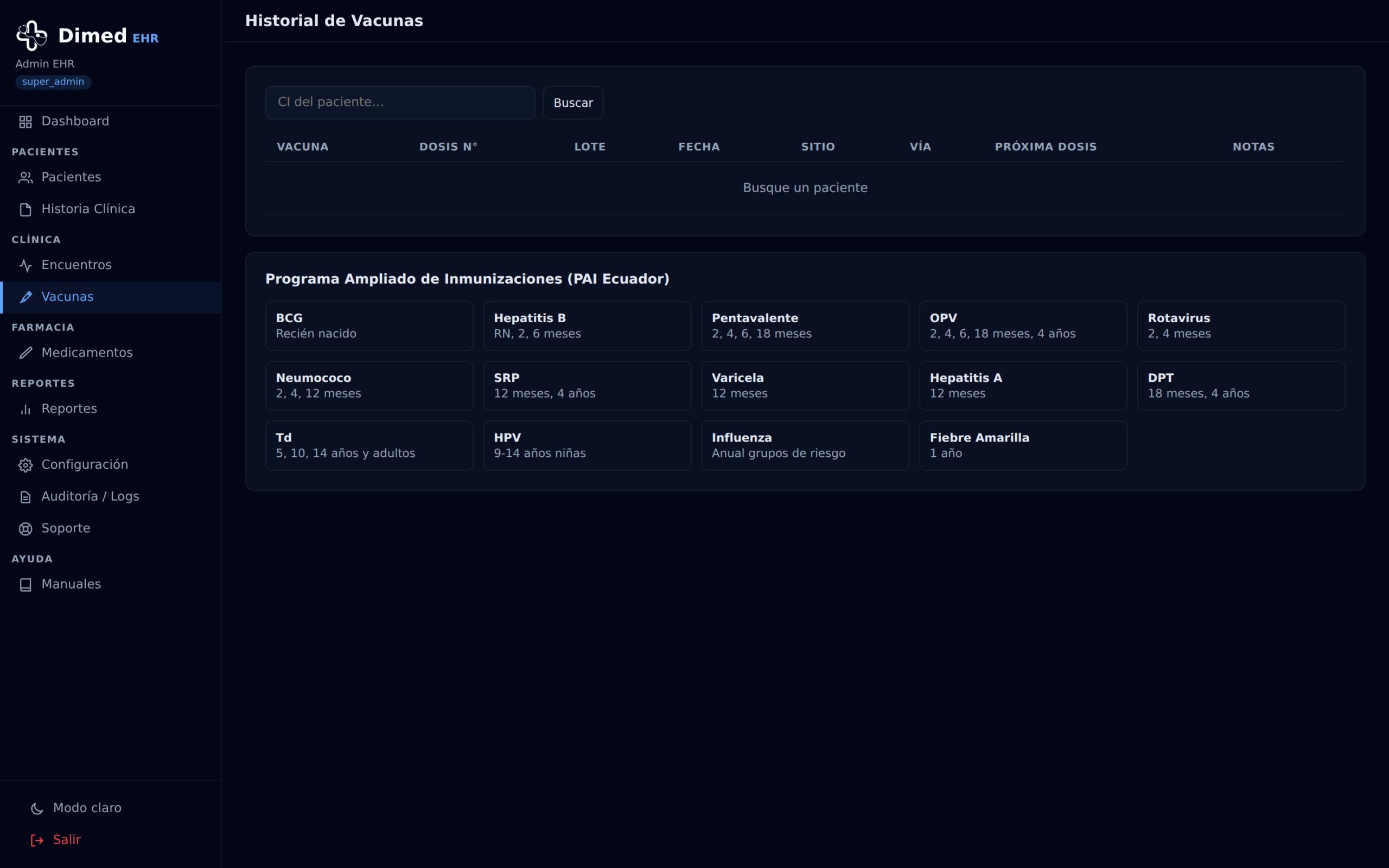
Task: Select the HPV vaccine card
Action: [587, 445]
